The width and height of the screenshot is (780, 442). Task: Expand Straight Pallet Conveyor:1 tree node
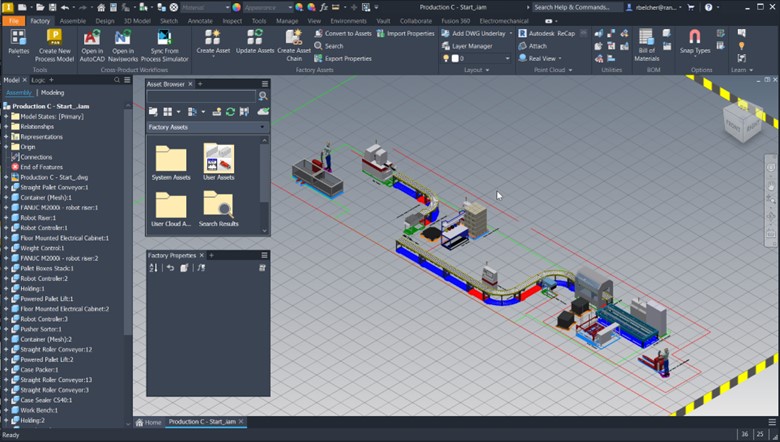tap(6, 187)
